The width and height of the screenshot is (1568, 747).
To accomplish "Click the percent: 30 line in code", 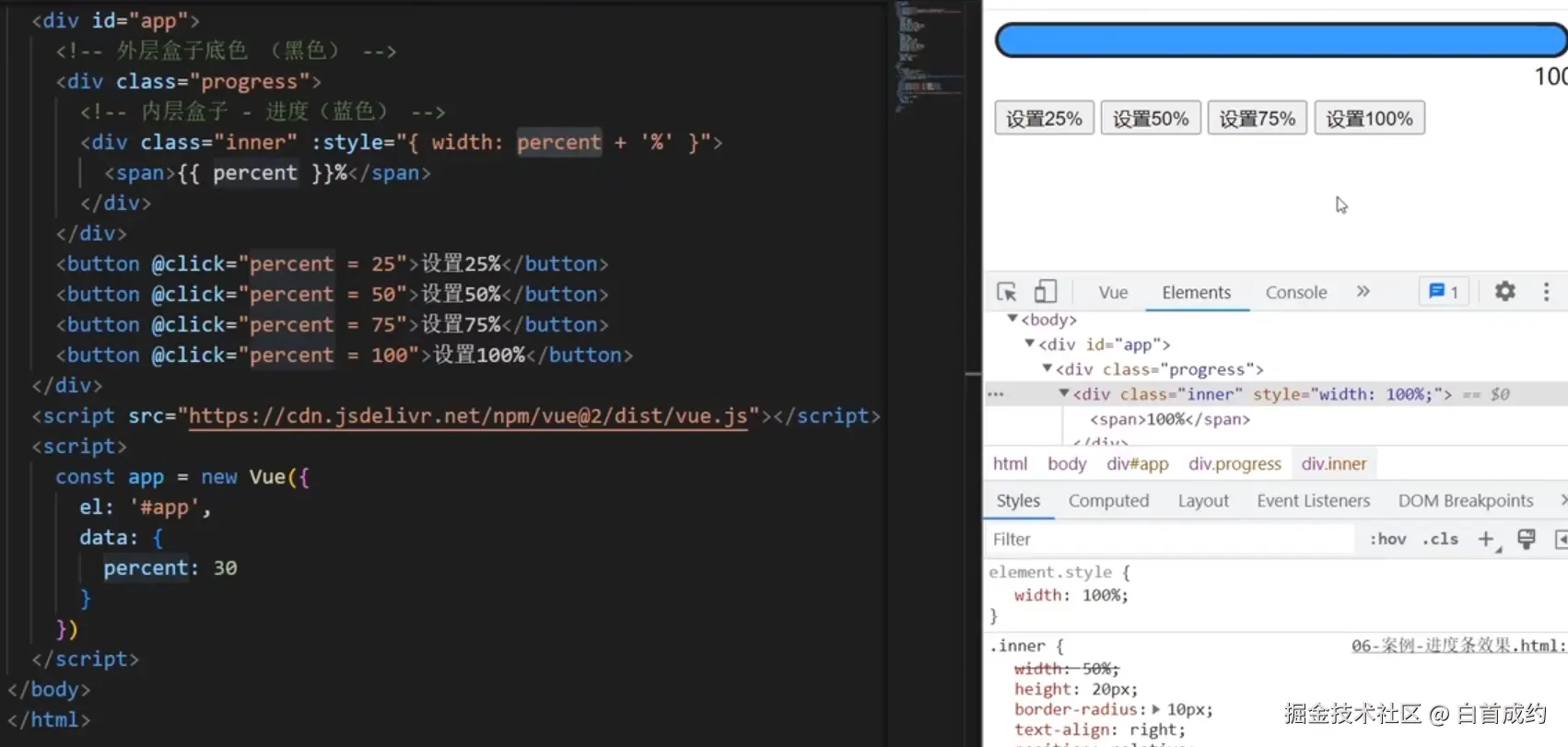I will pyautogui.click(x=170, y=568).
